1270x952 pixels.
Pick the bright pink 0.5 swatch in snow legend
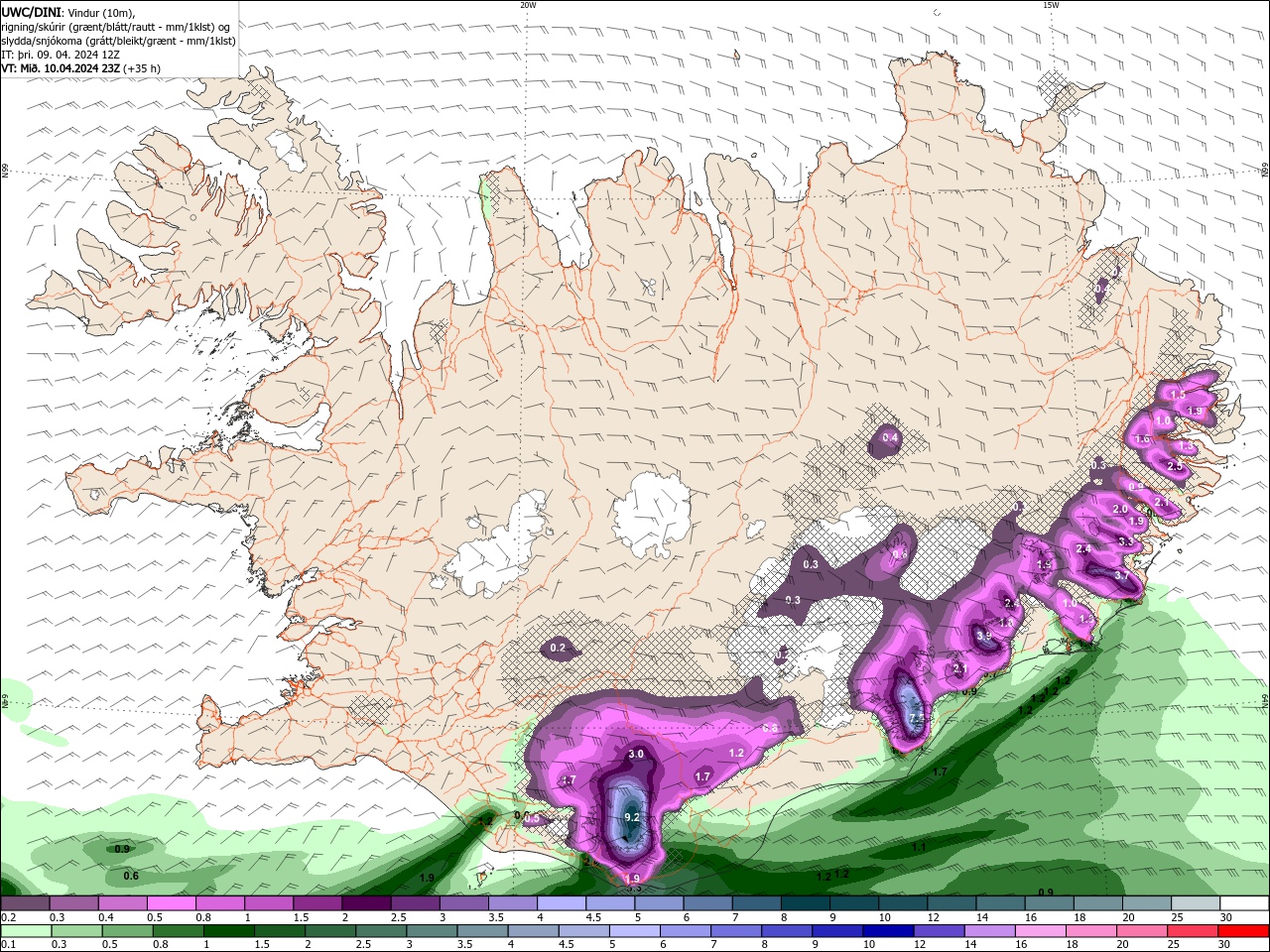click(x=171, y=903)
